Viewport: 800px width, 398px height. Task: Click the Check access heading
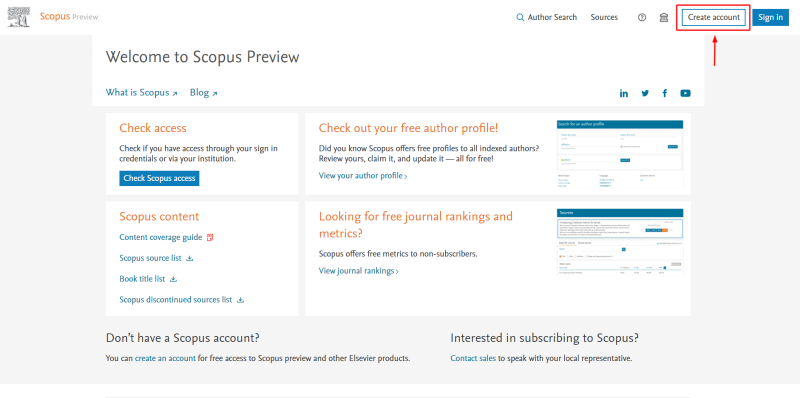[x=153, y=128]
